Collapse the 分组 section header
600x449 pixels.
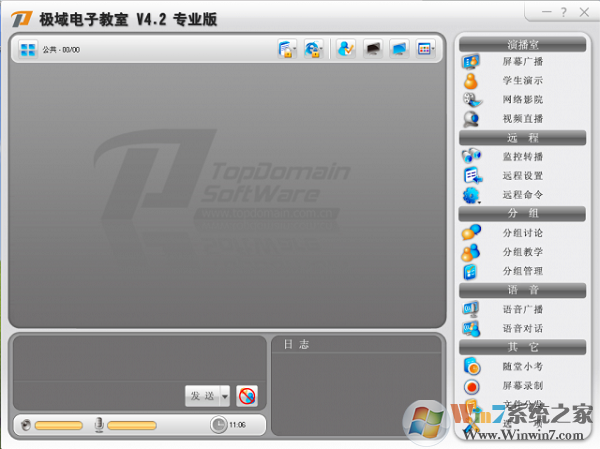tap(522, 214)
